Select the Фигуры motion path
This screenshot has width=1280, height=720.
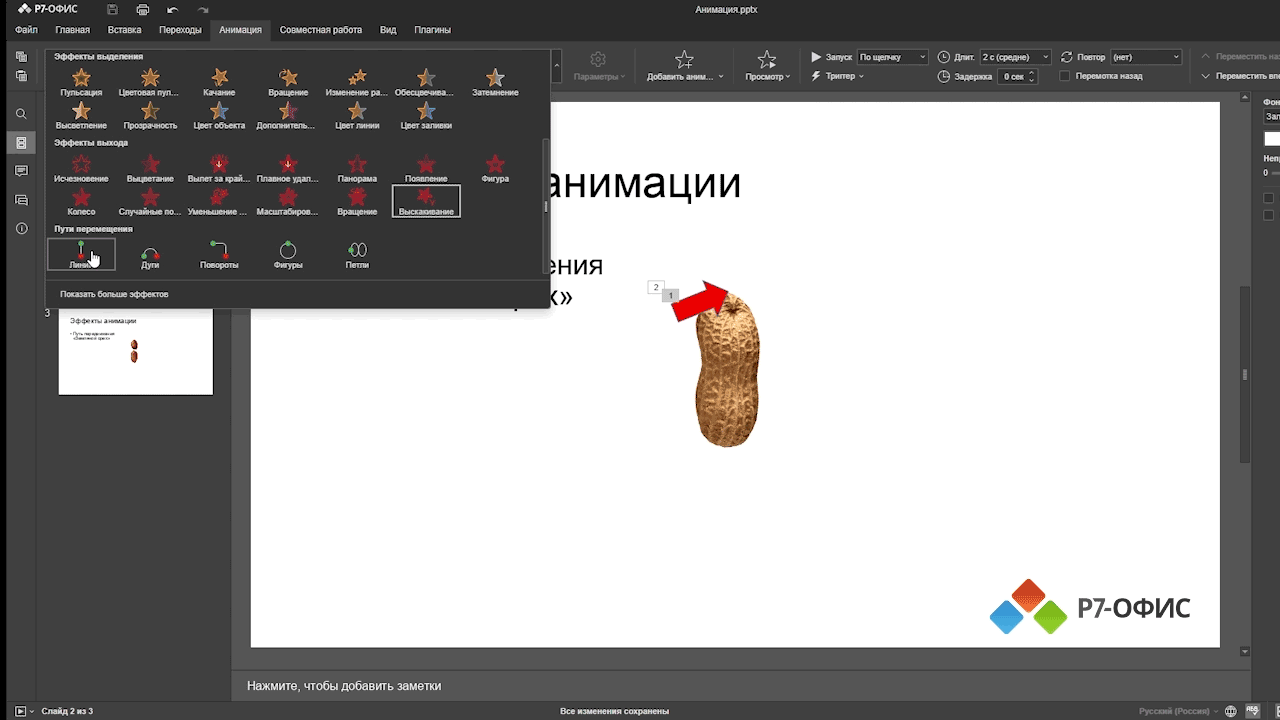[288, 254]
